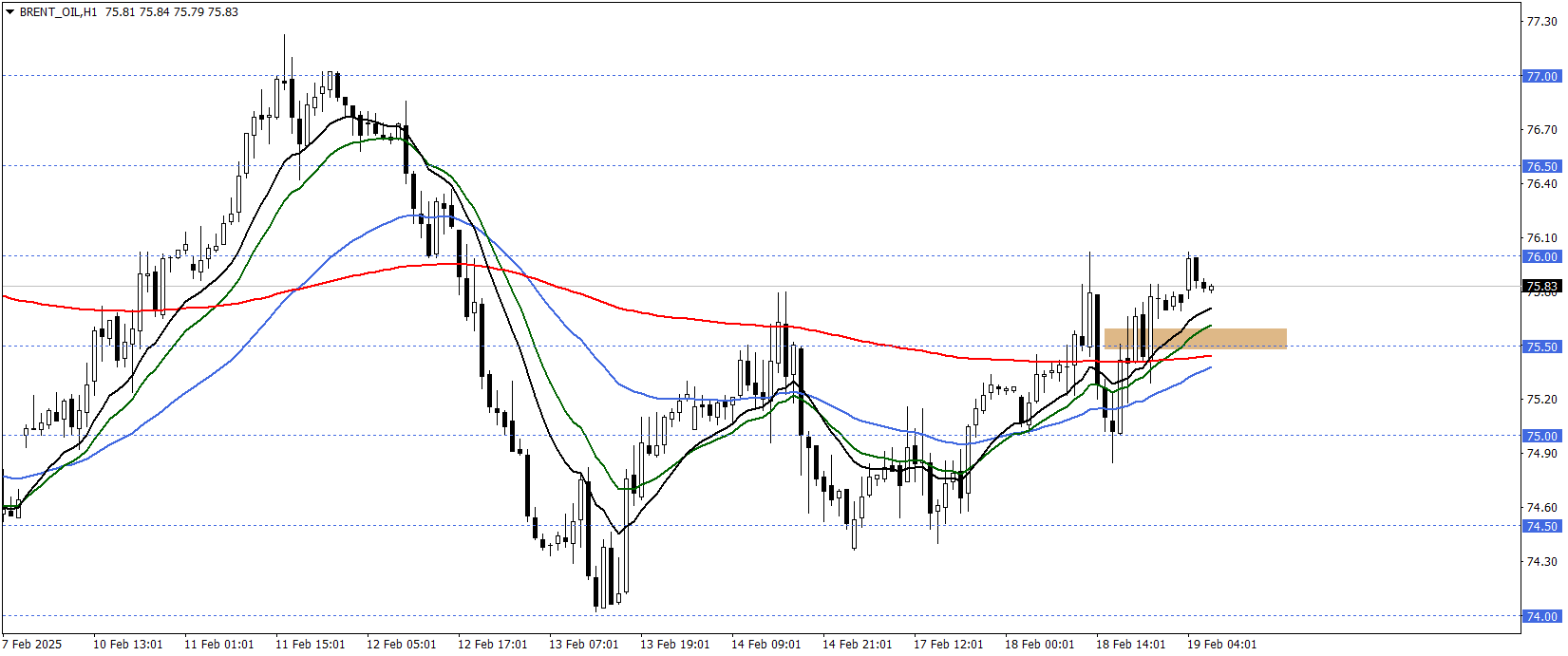Click the 7 Feb 2025 time label
Image resolution: width=1568 pixels, height=656 pixels.
point(32,644)
